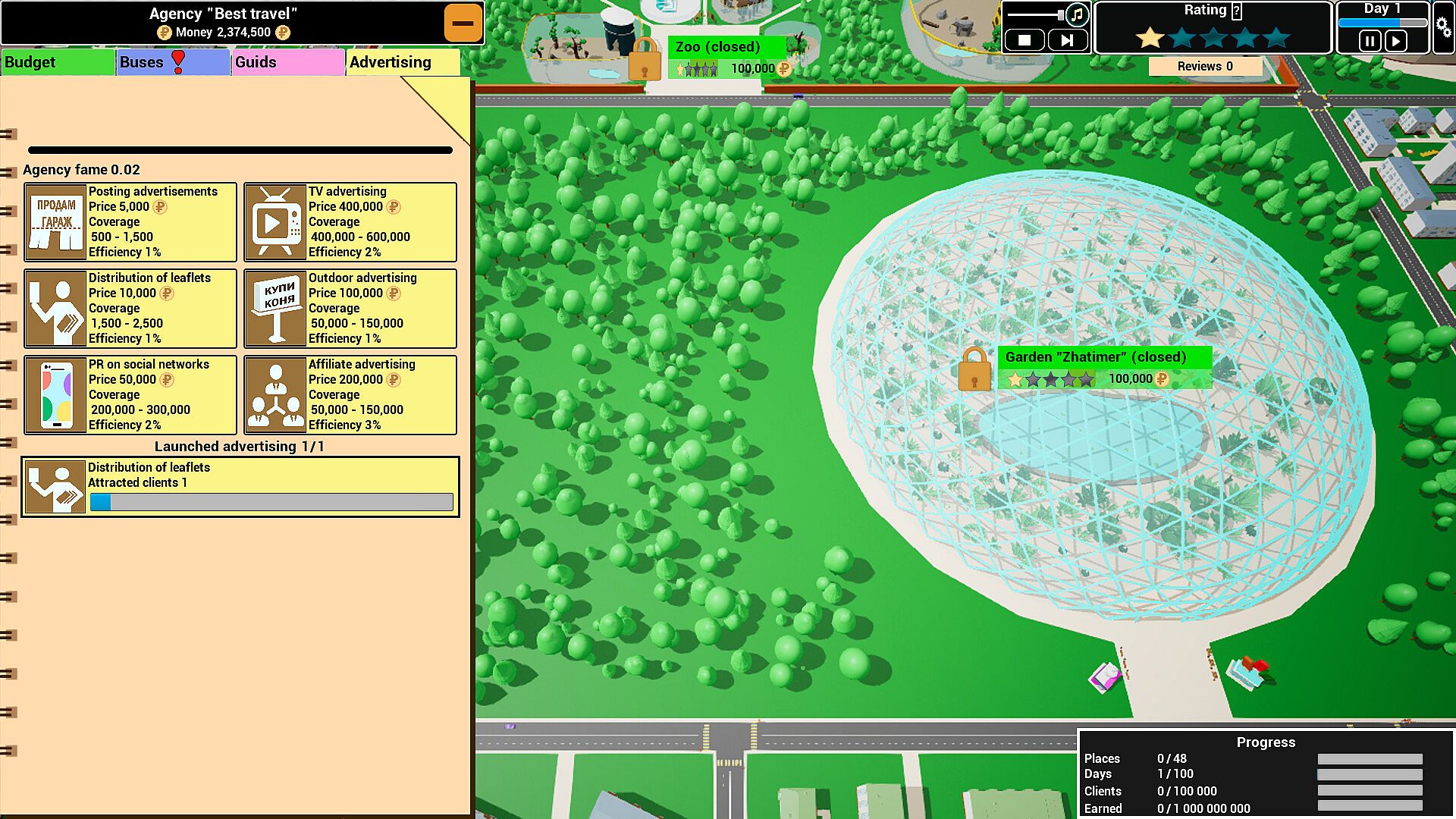Expand the Reviews 0 panel
Image resolution: width=1456 pixels, height=819 pixels.
click(1204, 66)
